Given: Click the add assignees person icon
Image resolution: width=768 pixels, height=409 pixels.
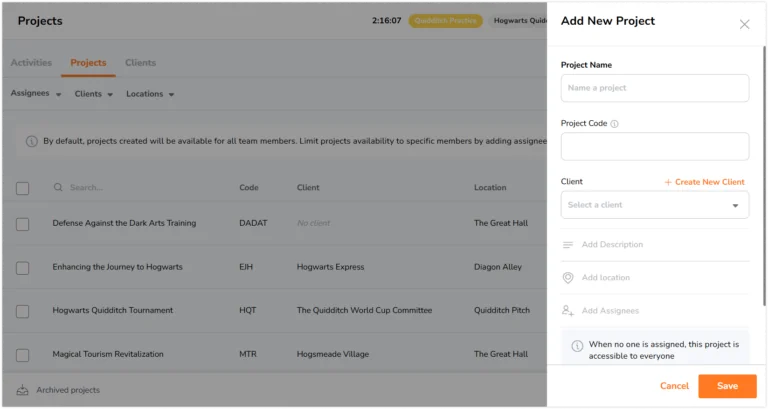Looking at the screenshot, I should coord(568,311).
